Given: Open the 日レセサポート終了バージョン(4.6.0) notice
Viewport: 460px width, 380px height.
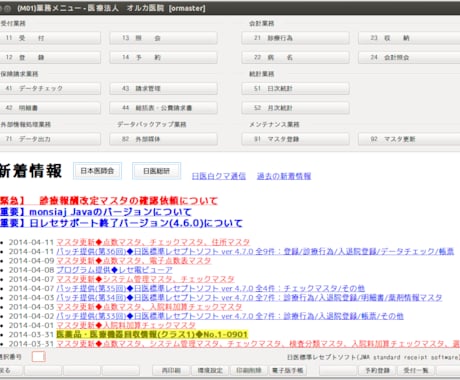Looking at the screenshot, I should [121, 223].
